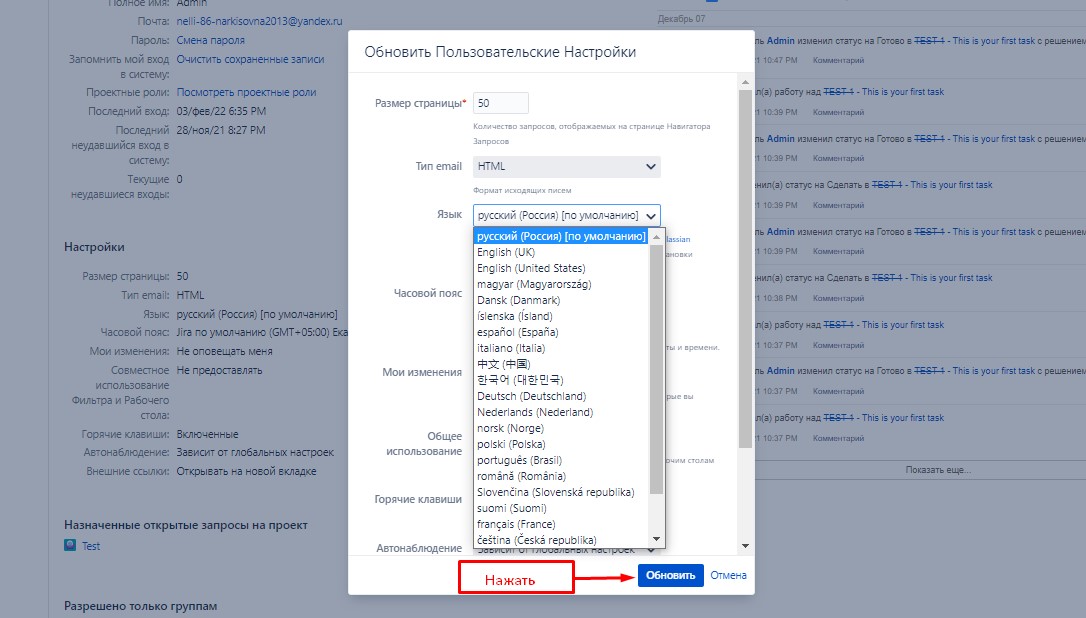This screenshot has height=618, width=1086.
Task: Click Комментарий next to 10:47 PM
Action: point(838,60)
